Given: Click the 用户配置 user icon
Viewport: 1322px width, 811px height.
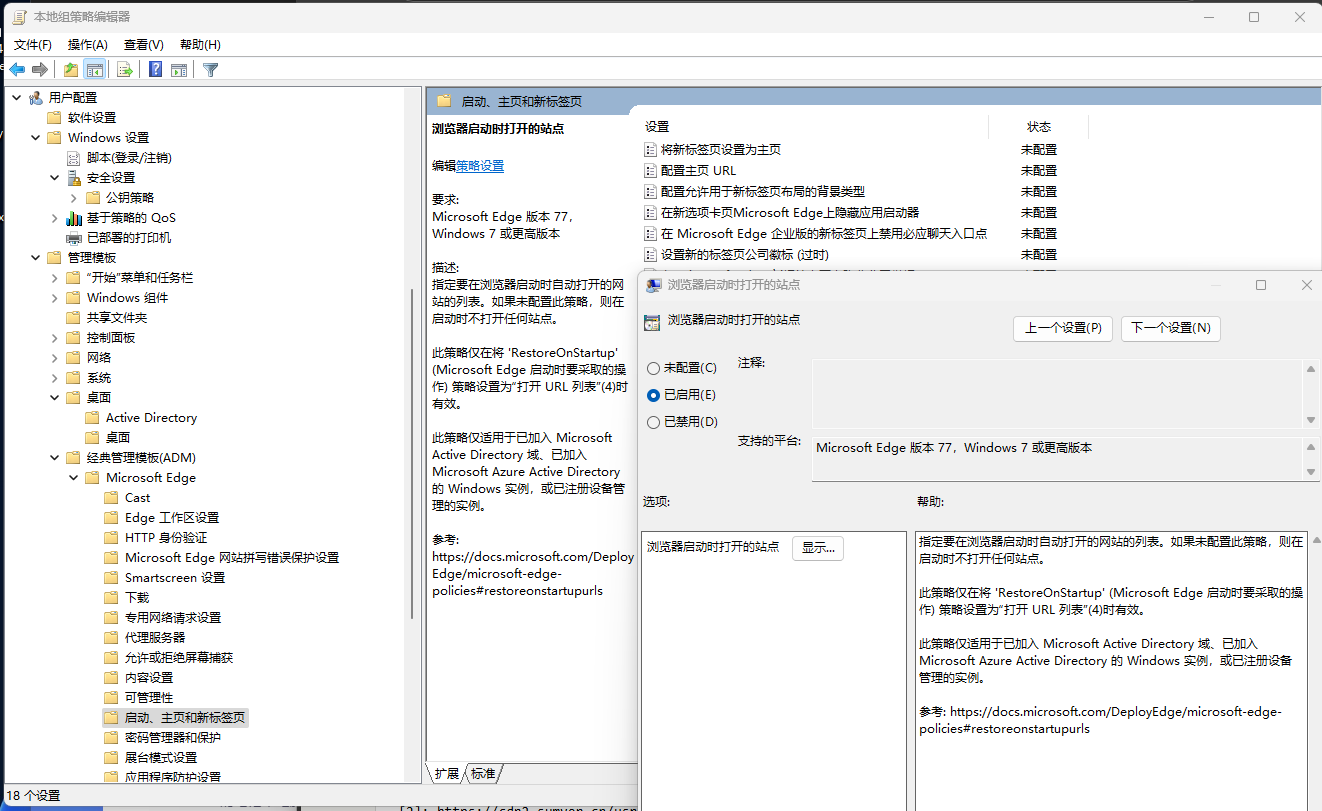Looking at the screenshot, I should 35,98.
